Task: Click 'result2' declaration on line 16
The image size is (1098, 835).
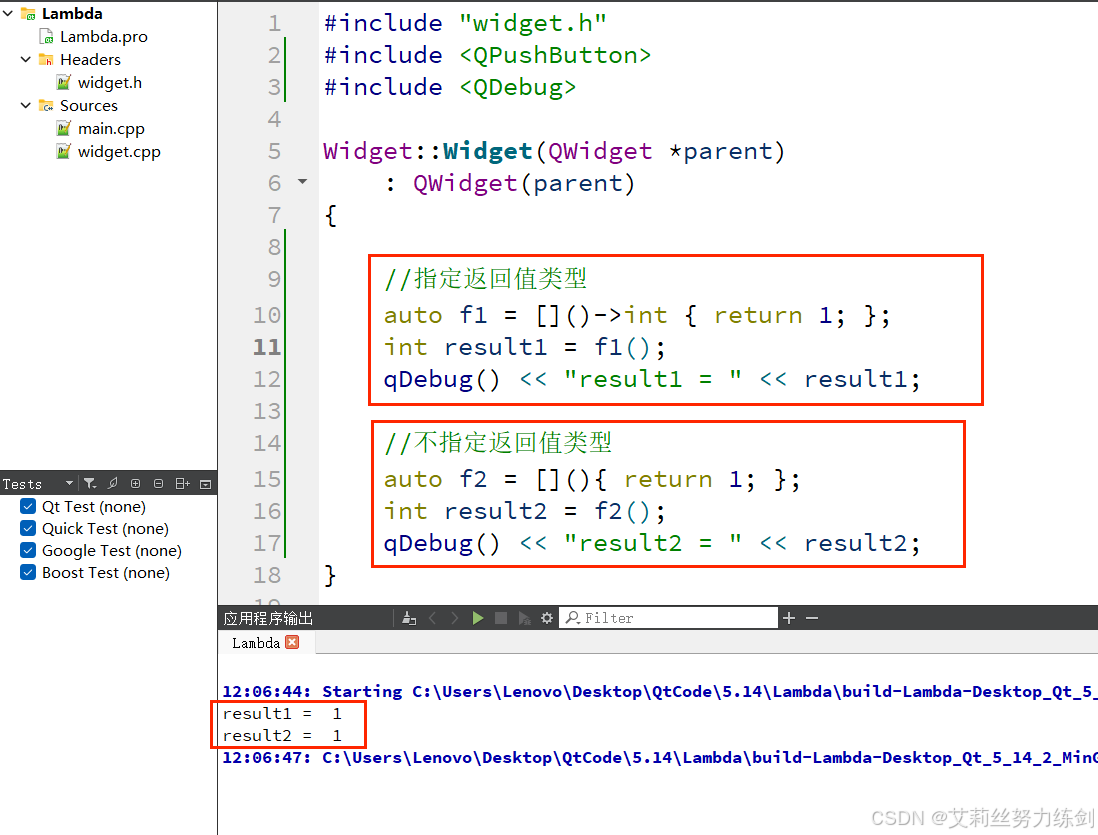Action: 496,511
